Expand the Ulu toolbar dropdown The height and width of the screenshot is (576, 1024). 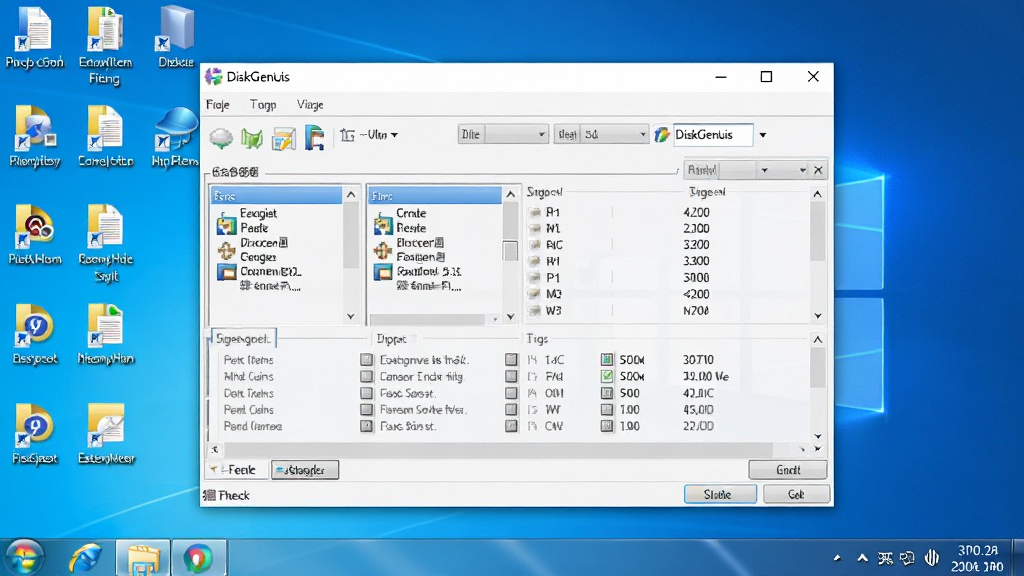point(394,135)
